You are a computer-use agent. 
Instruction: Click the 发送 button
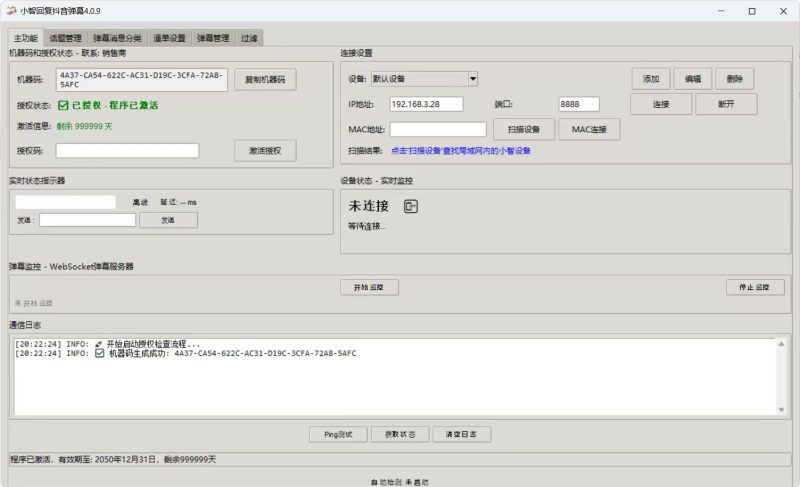pyautogui.click(x=168, y=220)
